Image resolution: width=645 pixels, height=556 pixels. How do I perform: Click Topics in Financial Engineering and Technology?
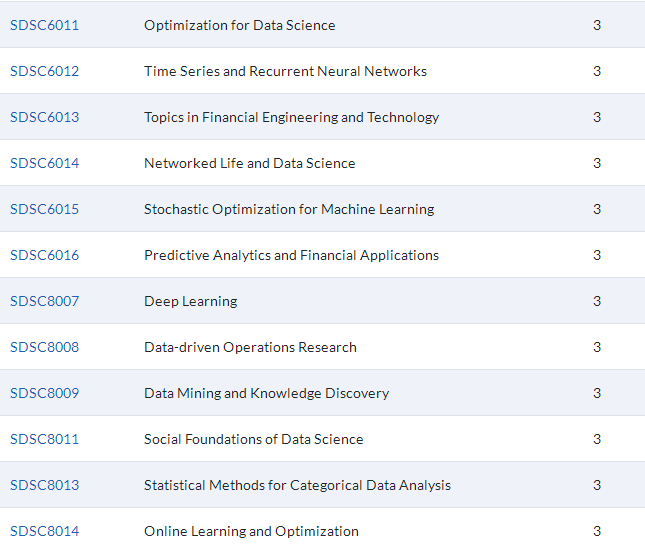coord(292,118)
